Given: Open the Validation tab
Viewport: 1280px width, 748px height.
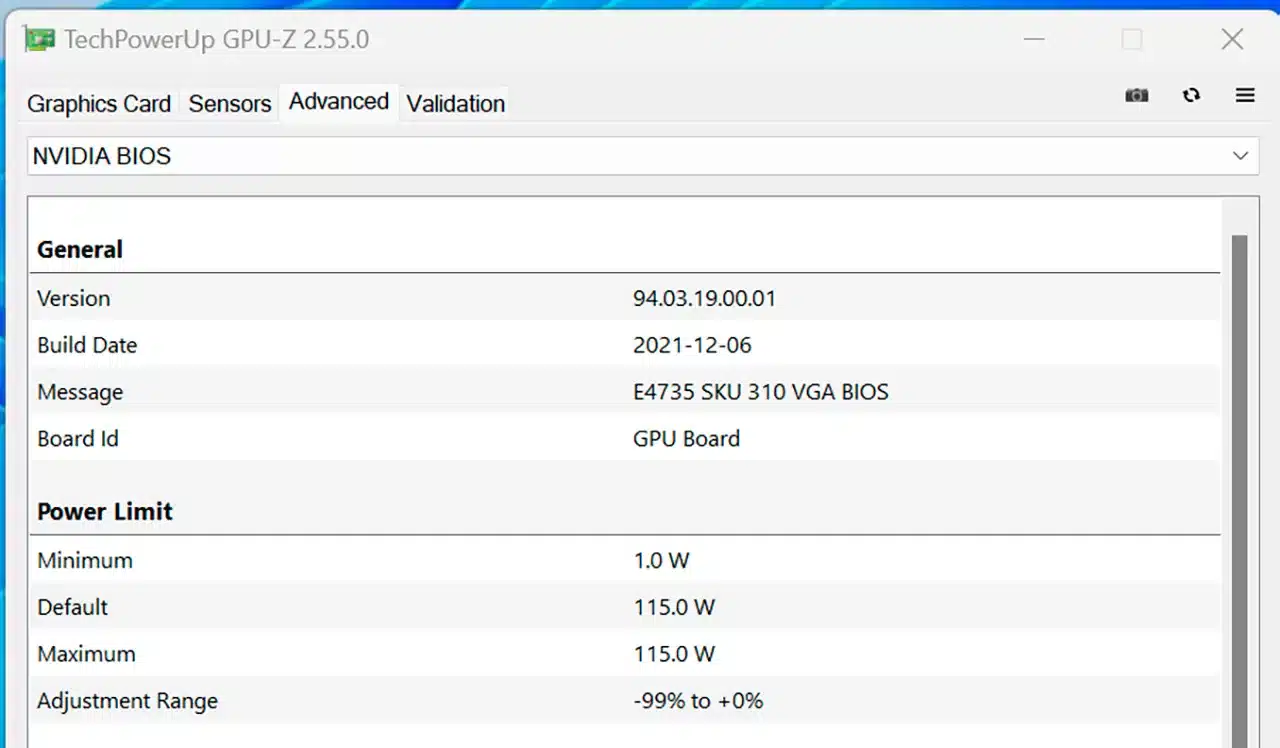Looking at the screenshot, I should click(456, 104).
